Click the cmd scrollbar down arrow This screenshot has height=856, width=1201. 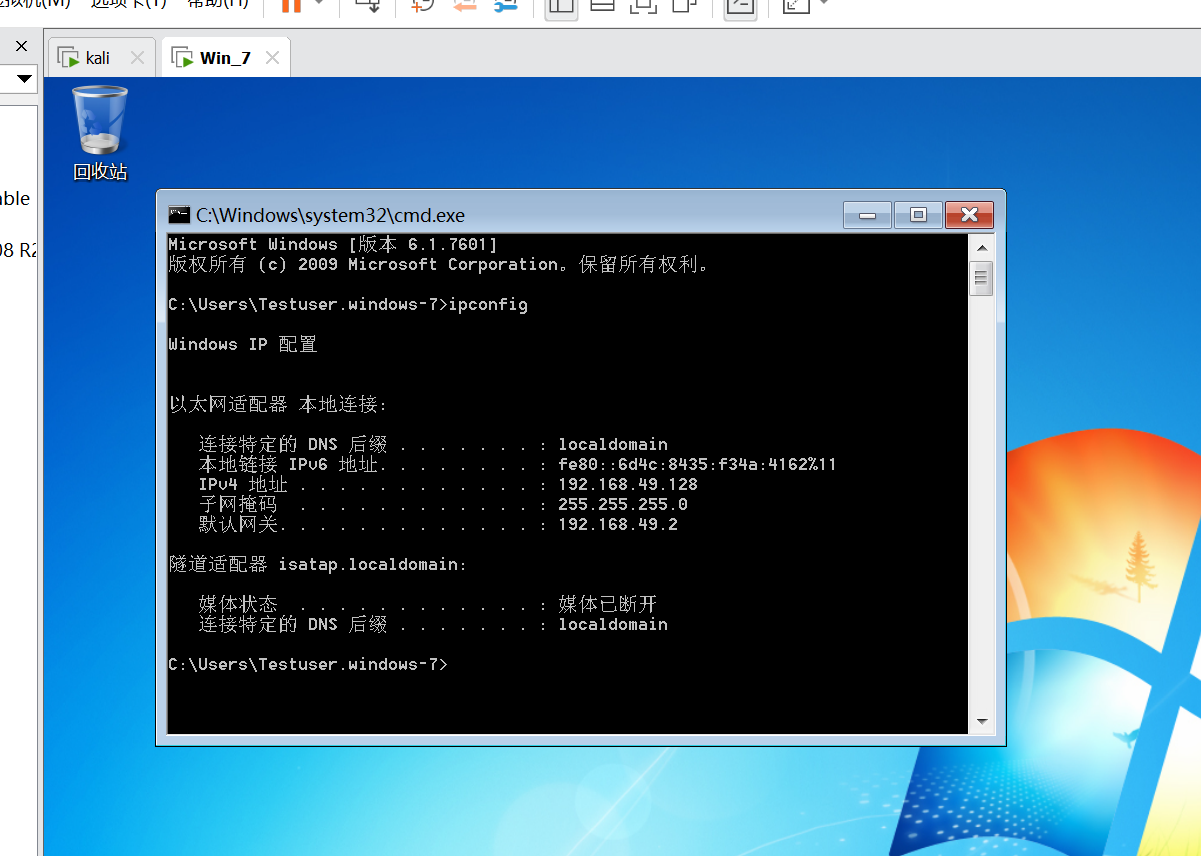(981, 721)
